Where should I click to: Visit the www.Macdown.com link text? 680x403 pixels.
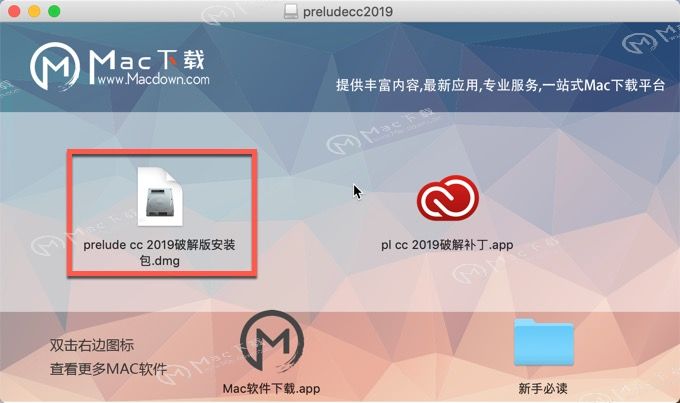tap(154, 79)
